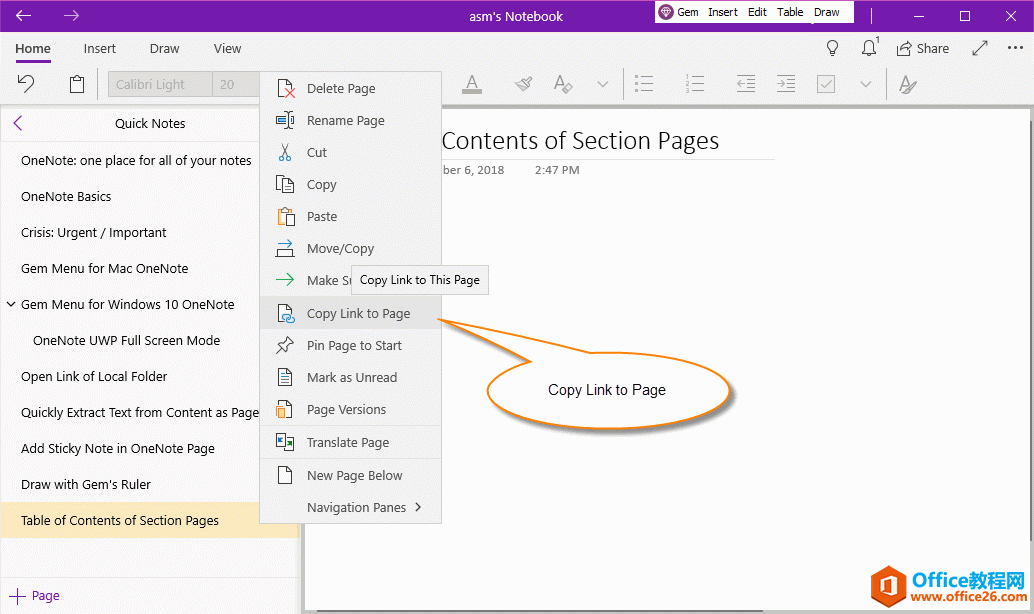This screenshot has height=614, width=1034.
Task: Open the lightbulb Tell Me icon
Action: (x=832, y=48)
